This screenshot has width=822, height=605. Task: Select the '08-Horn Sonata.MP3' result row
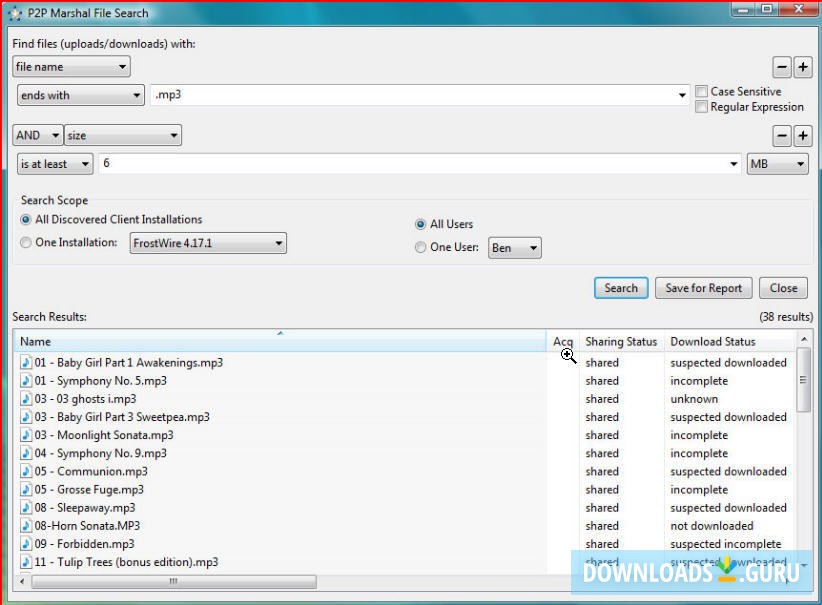(x=404, y=525)
